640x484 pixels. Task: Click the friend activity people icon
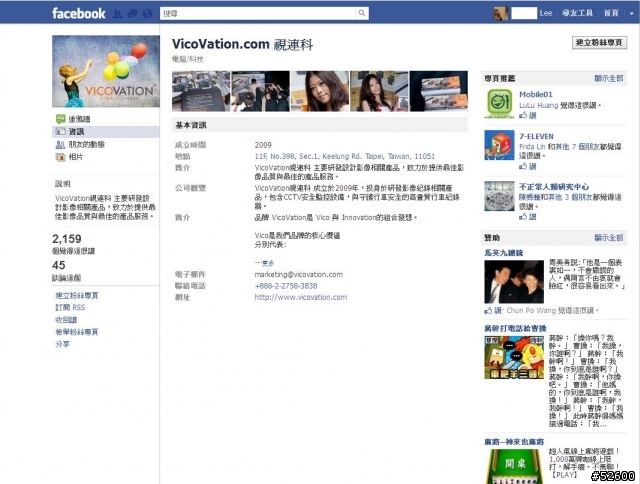coord(60,144)
